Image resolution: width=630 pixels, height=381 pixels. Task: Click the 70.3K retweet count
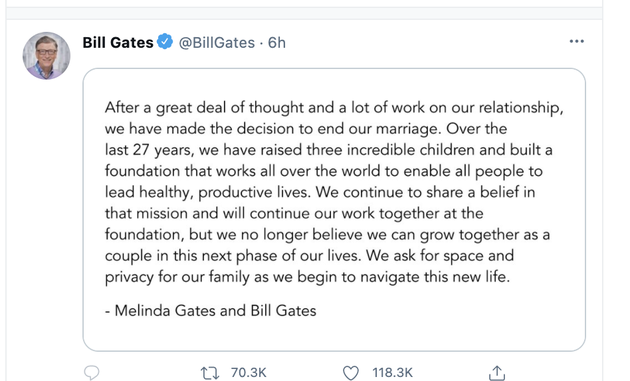pos(248,373)
